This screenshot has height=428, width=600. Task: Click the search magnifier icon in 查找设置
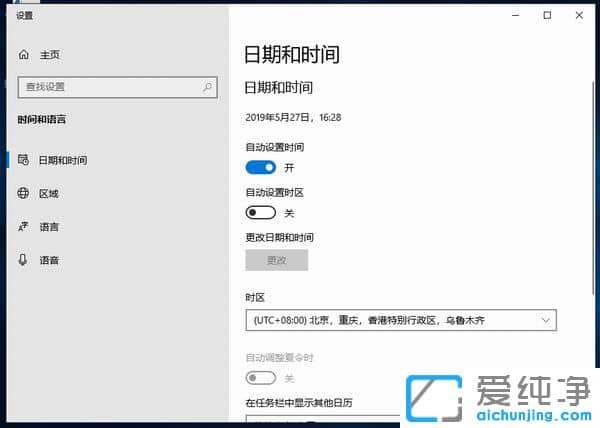(x=207, y=87)
